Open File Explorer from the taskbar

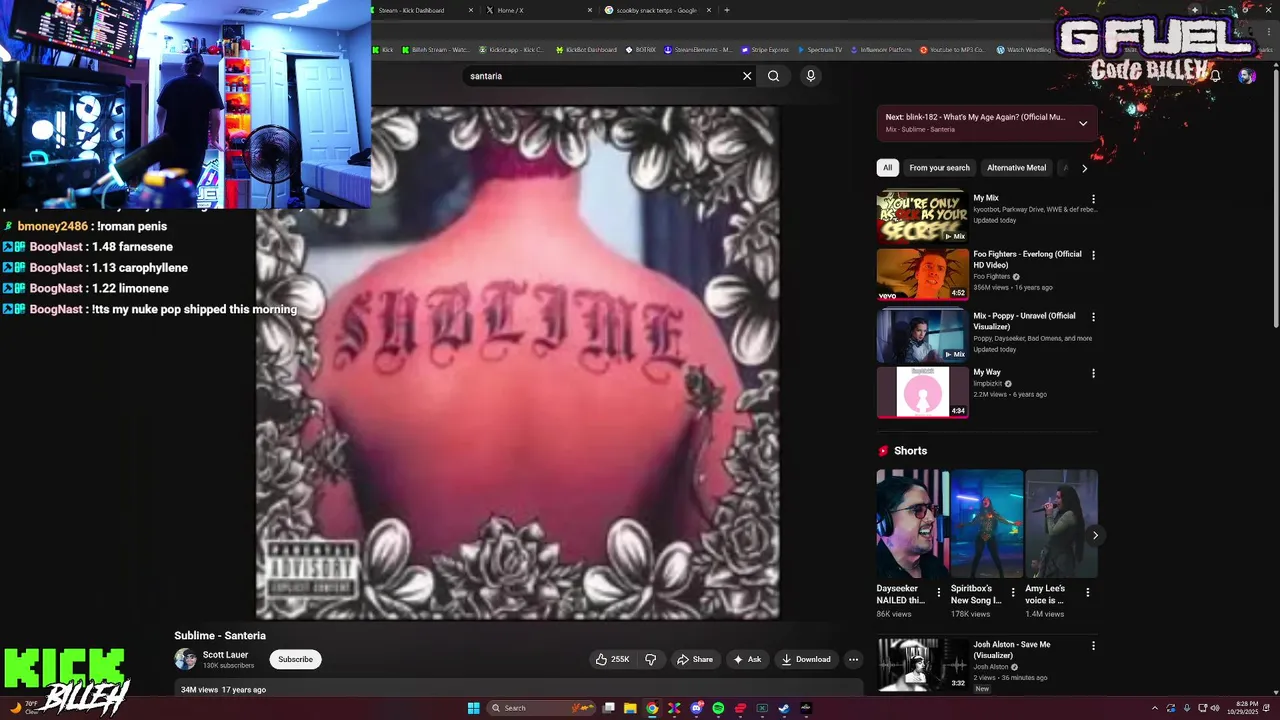coord(630,708)
